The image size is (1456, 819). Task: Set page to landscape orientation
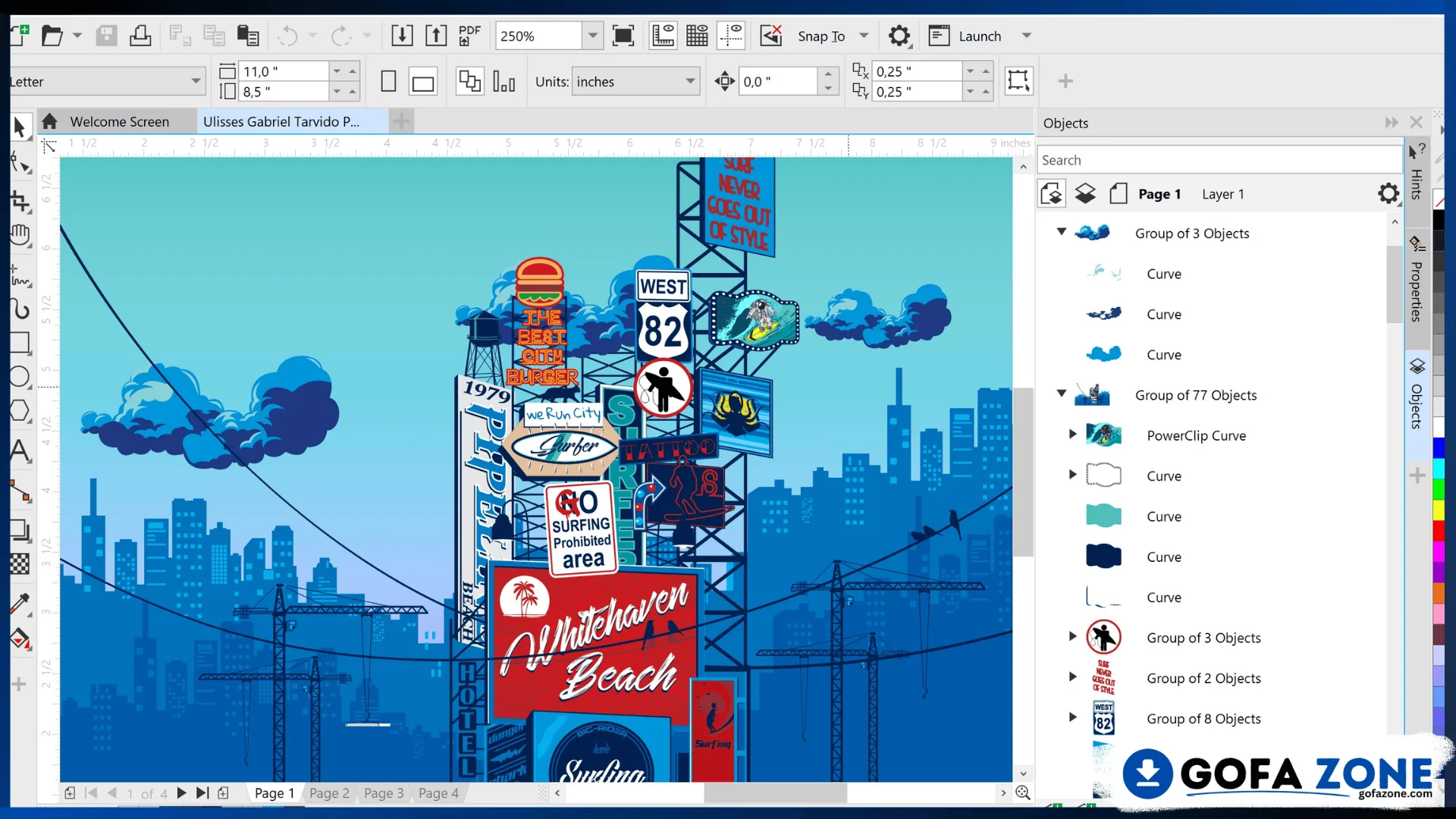click(x=422, y=82)
